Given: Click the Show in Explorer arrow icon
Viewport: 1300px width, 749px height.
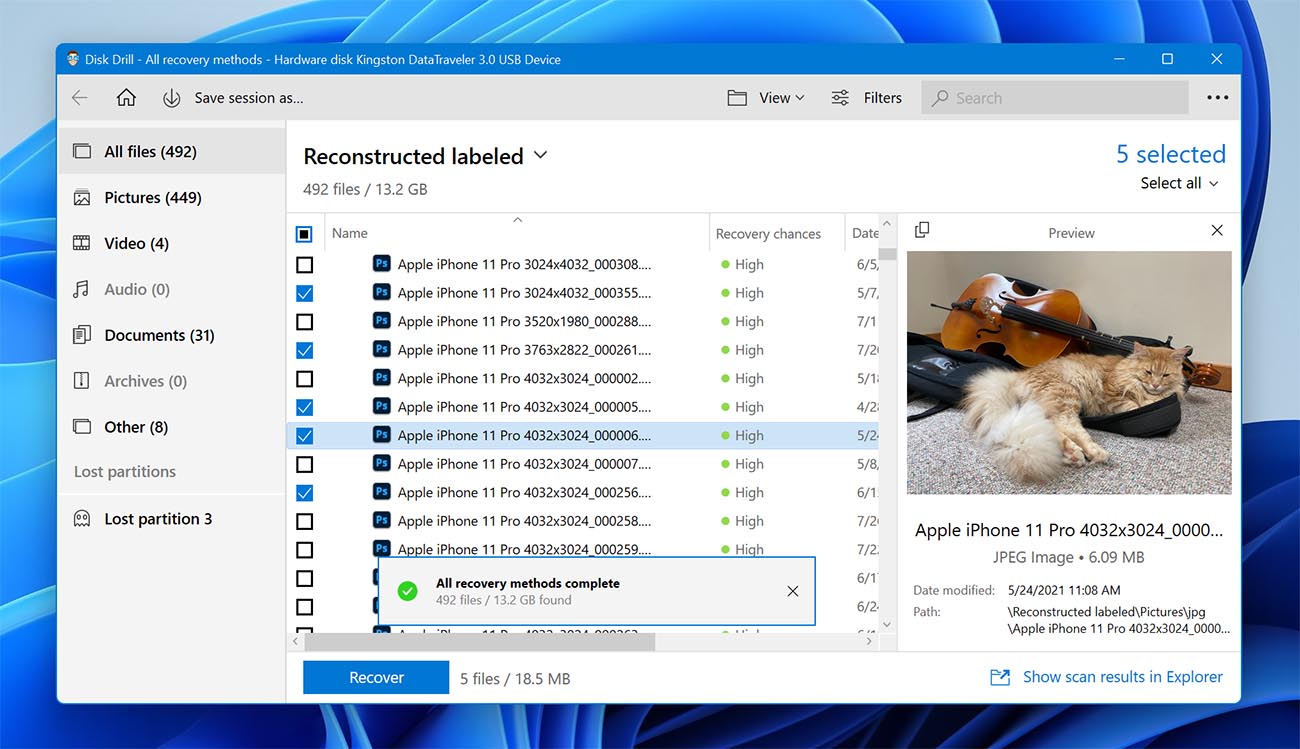Looking at the screenshot, I should pos(999,678).
